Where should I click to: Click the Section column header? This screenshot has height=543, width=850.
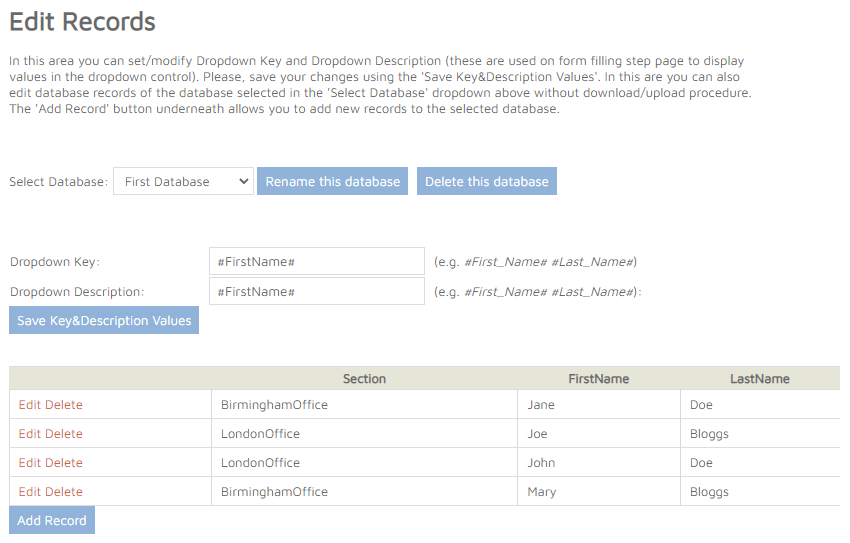(x=364, y=379)
